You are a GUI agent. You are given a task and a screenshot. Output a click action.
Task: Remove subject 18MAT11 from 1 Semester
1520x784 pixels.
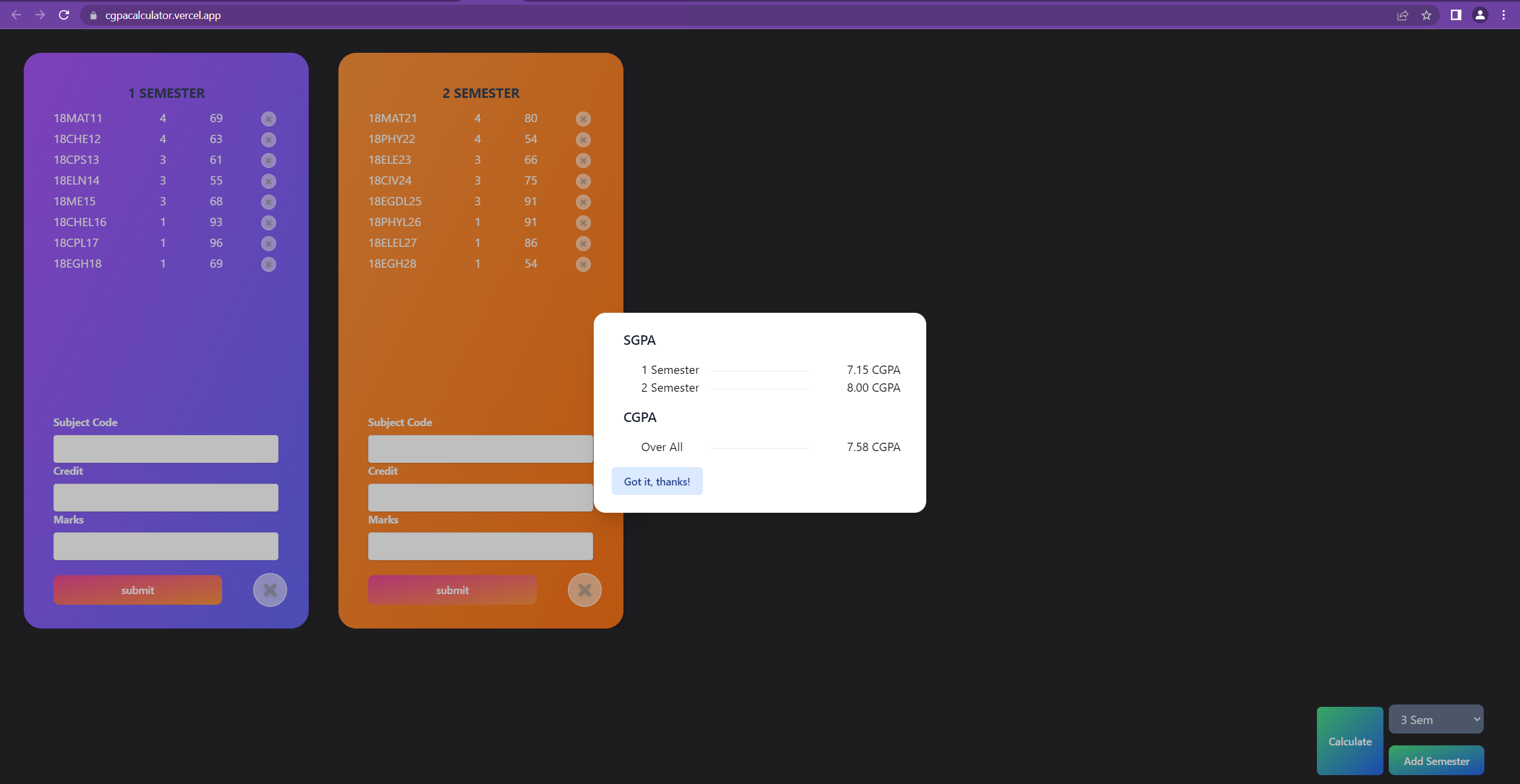pos(268,119)
